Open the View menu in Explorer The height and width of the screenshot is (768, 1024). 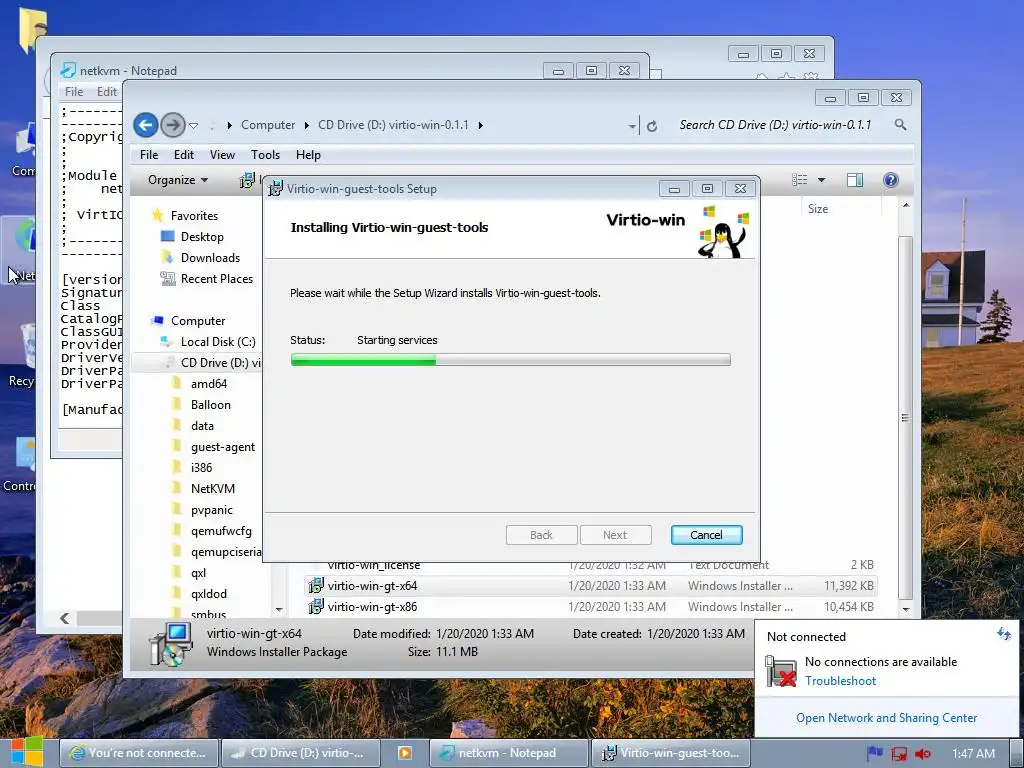pos(222,155)
